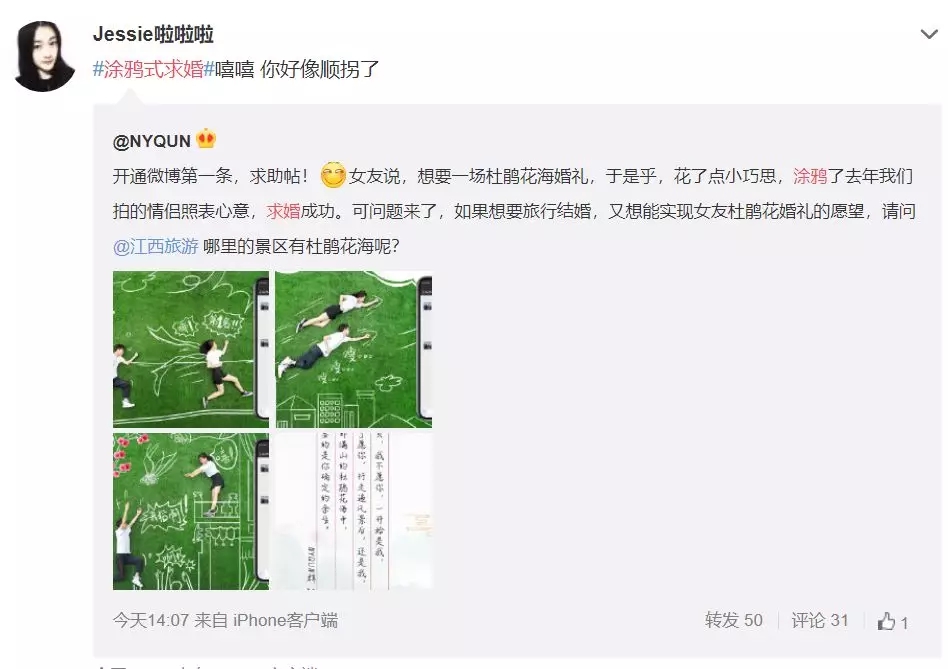Click the Jessie啦啦啦 username

pos(154,34)
